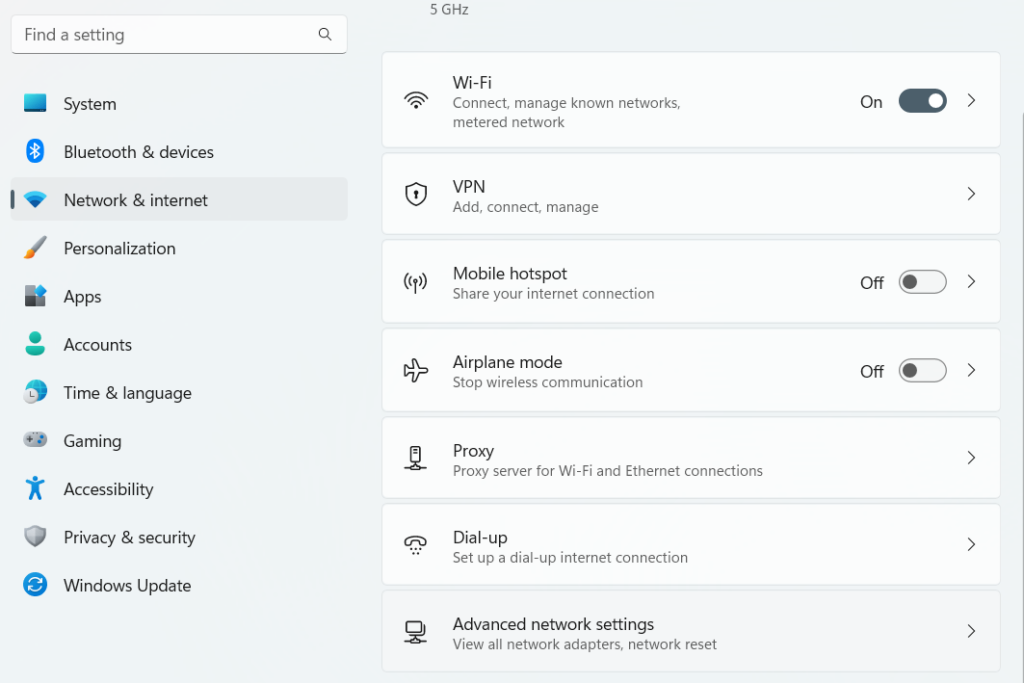1024x683 pixels.
Task: Click the Windows Update refresh icon
Action: [x=35, y=584]
